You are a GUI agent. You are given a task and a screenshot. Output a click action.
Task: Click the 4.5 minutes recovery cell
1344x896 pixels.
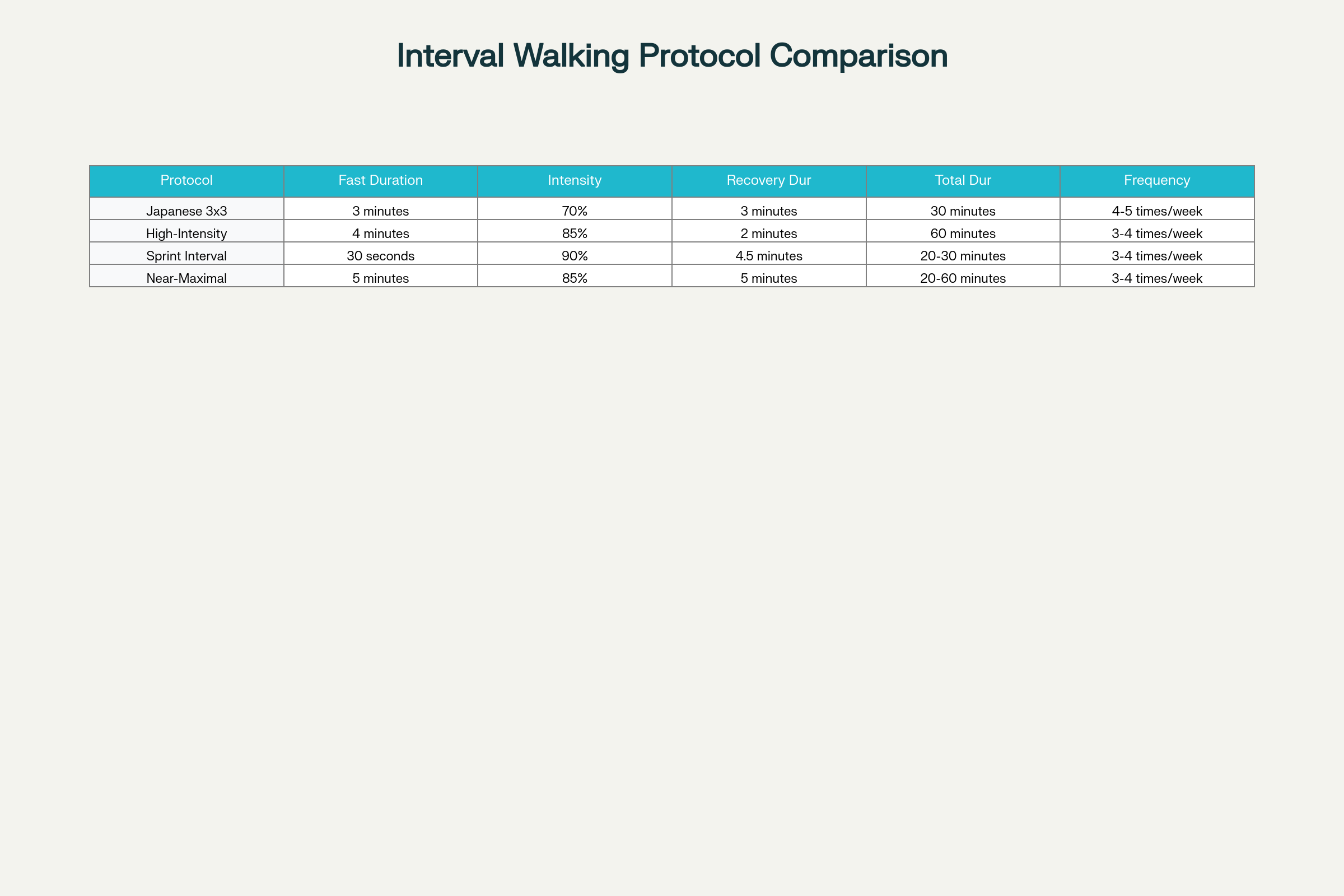point(768,255)
